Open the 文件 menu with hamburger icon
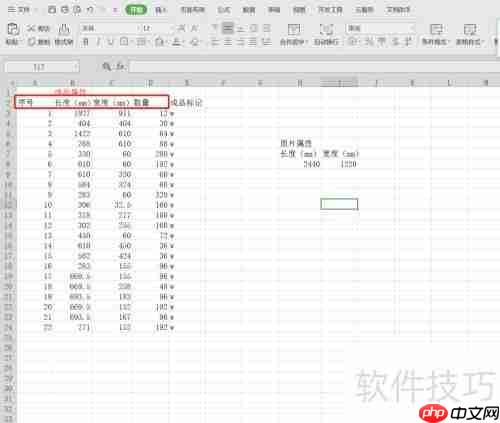 click(19, 10)
